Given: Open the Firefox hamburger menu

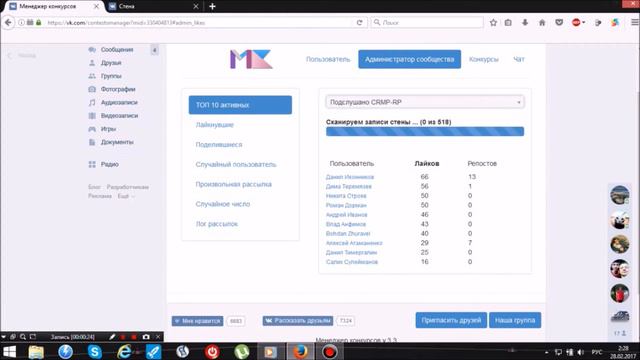Looking at the screenshot, I should pyautogui.click(x=635, y=22).
